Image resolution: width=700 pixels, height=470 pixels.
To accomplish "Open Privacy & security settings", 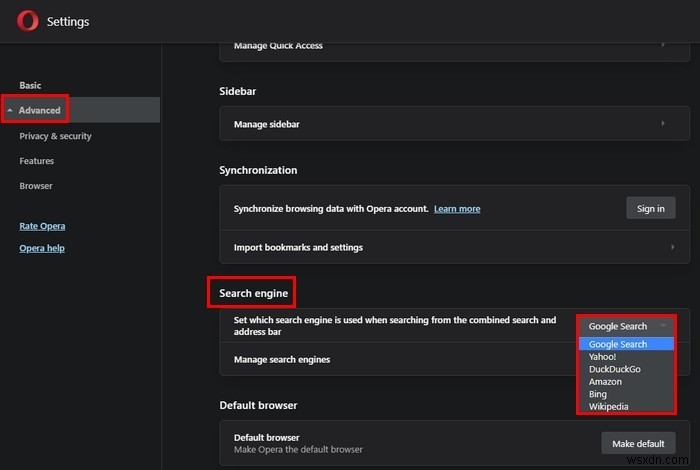I will point(55,136).
